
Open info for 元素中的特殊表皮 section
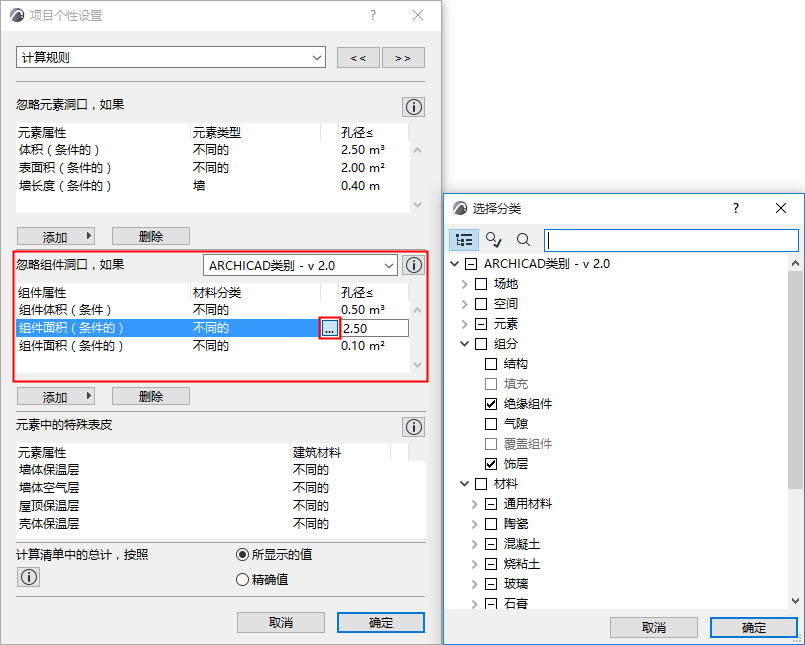[413, 427]
